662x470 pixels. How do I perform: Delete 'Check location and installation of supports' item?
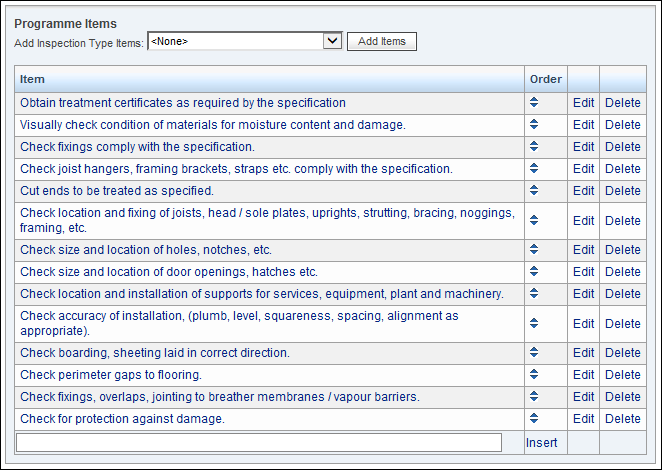(623, 293)
